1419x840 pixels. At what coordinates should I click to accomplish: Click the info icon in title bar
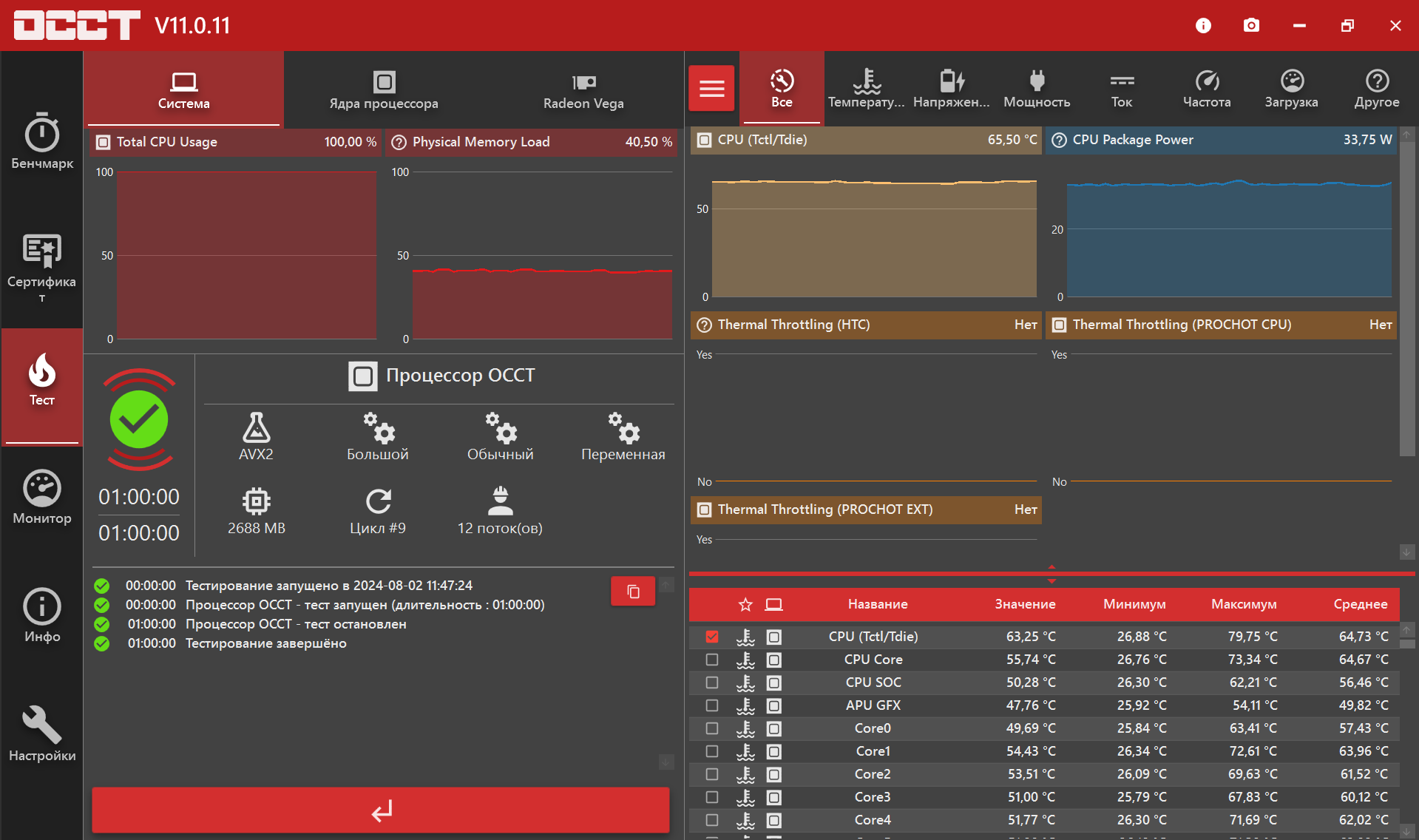(x=1203, y=26)
